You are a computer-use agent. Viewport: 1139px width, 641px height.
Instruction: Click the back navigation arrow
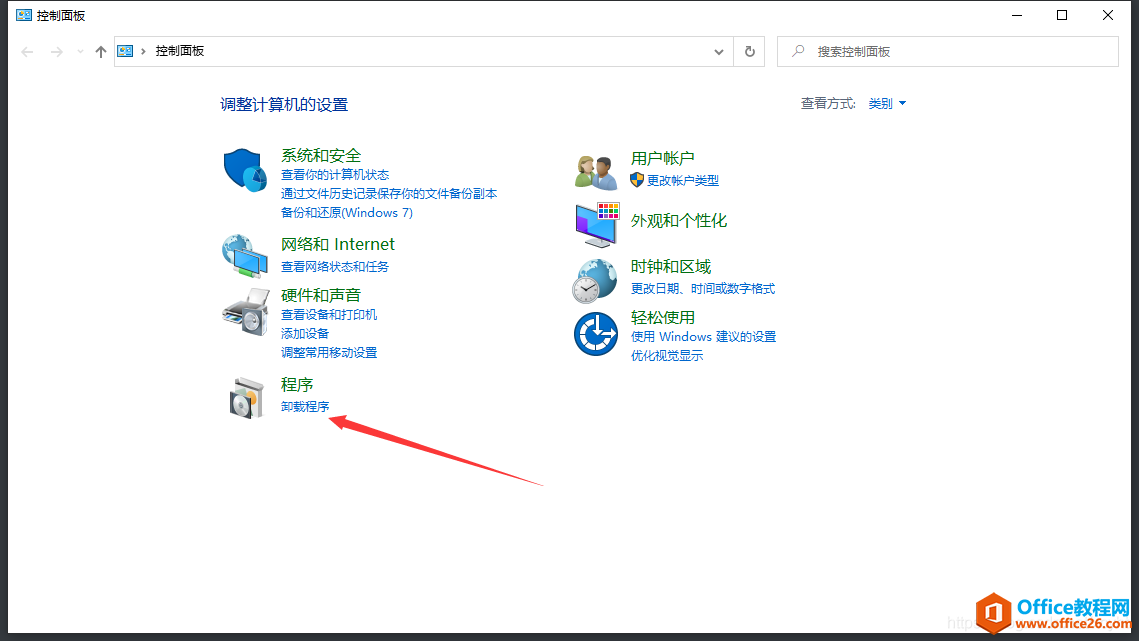tap(28, 52)
